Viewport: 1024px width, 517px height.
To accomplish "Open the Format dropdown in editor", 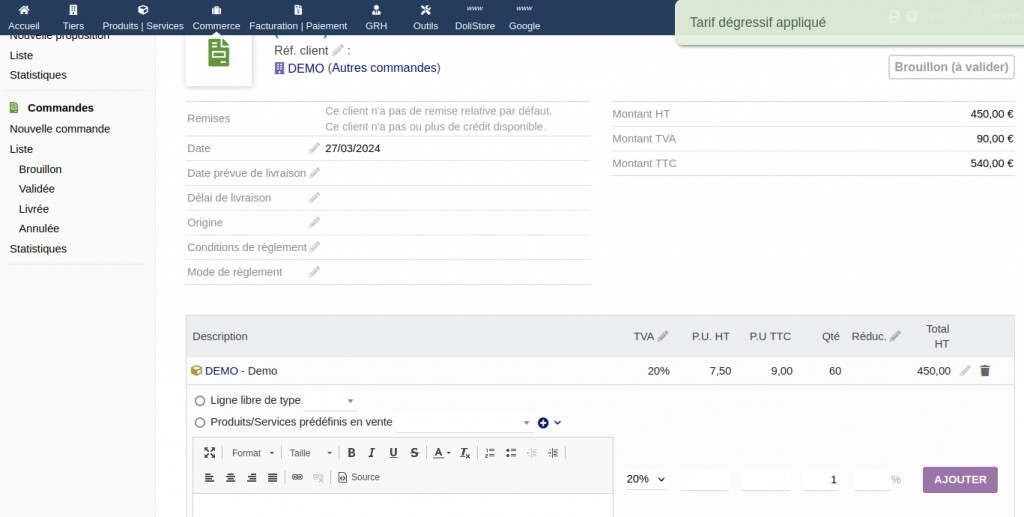I will (x=252, y=453).
